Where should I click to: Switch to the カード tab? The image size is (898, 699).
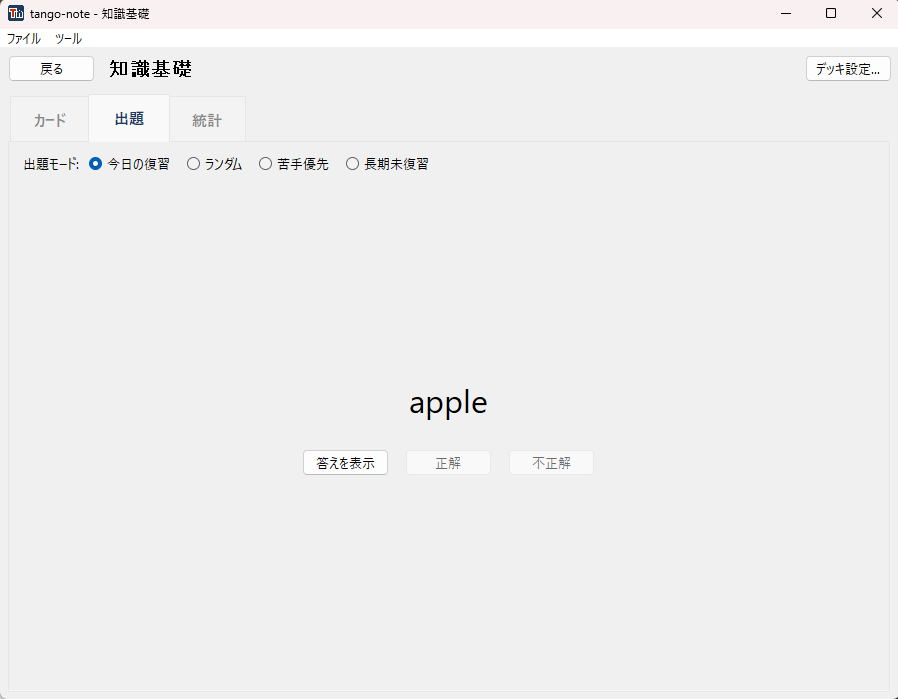50,120
